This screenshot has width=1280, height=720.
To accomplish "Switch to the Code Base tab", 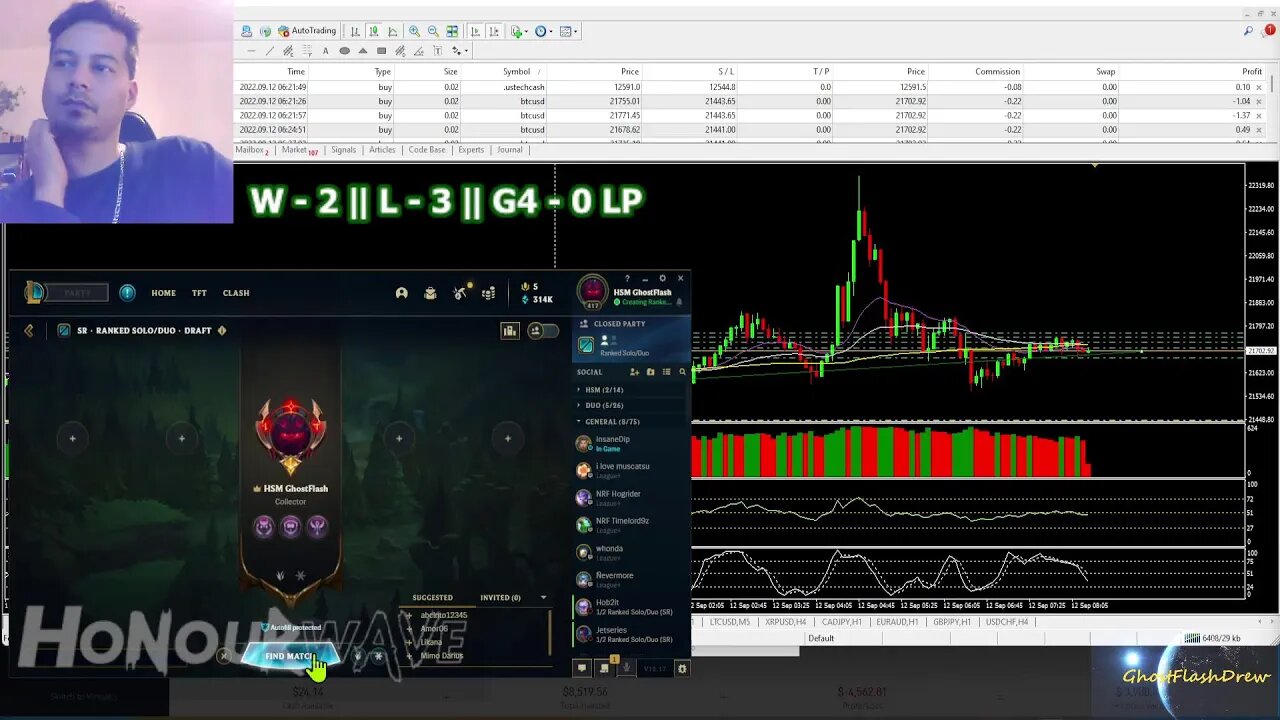I will 427,150.
